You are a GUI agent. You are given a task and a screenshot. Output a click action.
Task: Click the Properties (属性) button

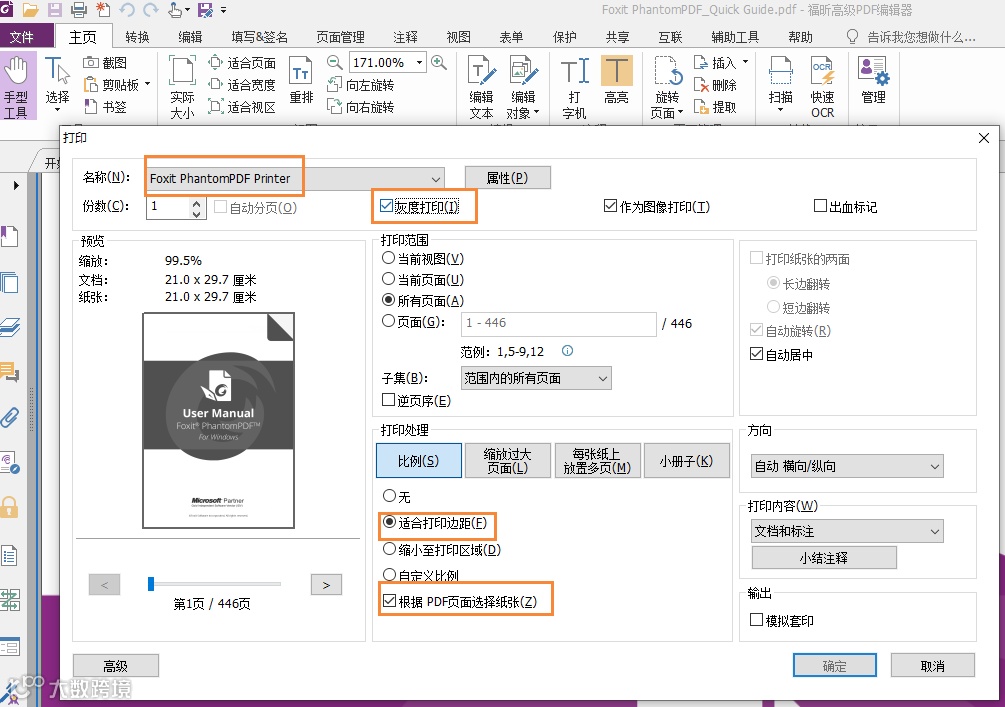(508, 178)
